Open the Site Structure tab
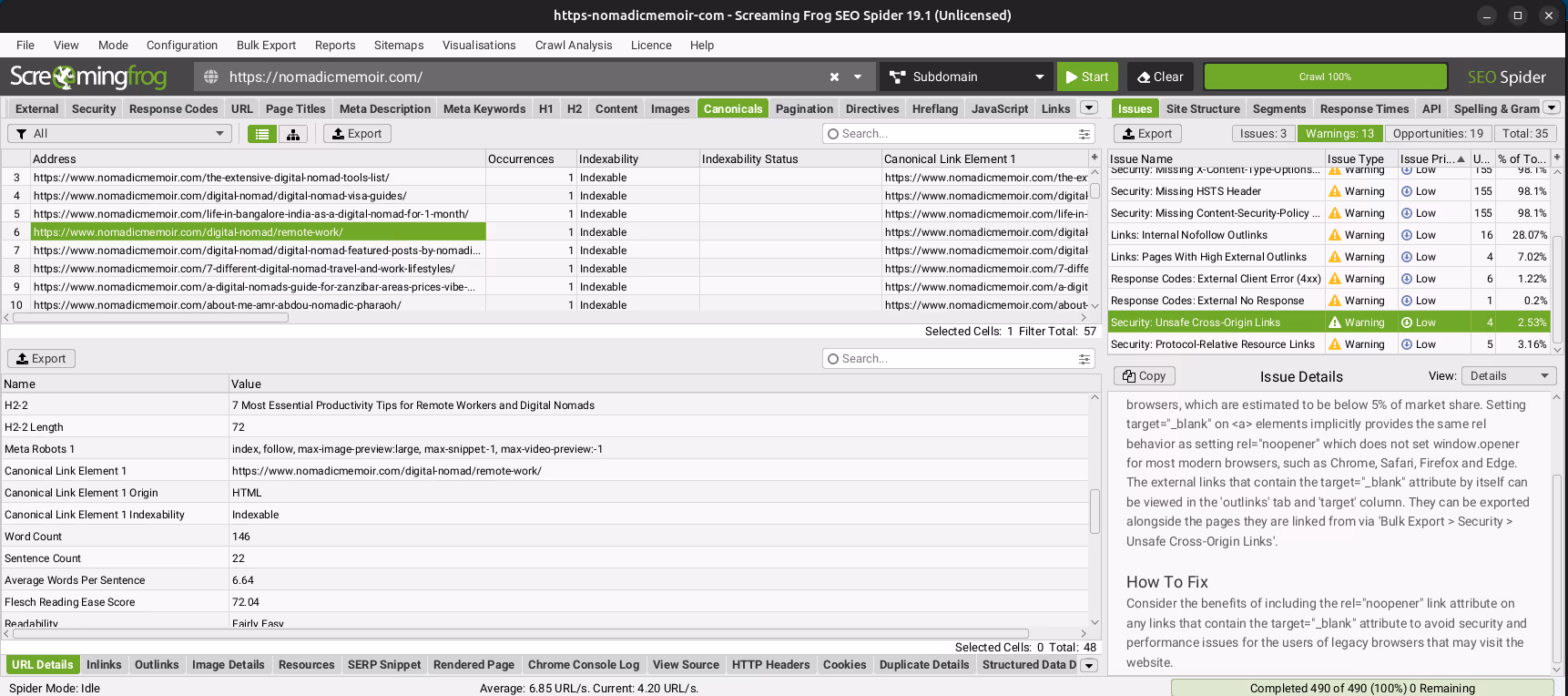Screen dimensions: 1568x696 click(1203, 108)
